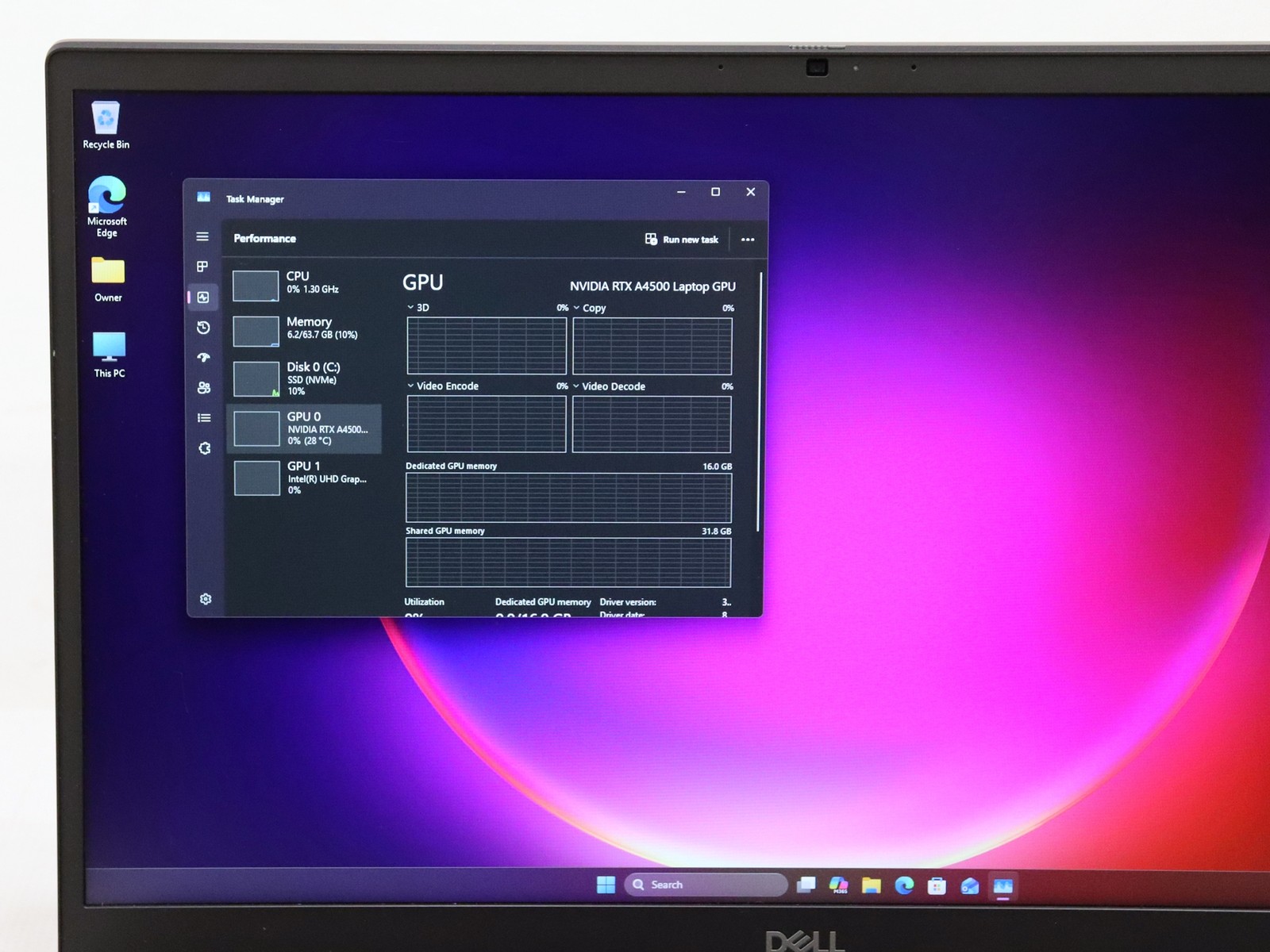Select the This PC desktop icon

pyautogui.click(x=110, y=355)
